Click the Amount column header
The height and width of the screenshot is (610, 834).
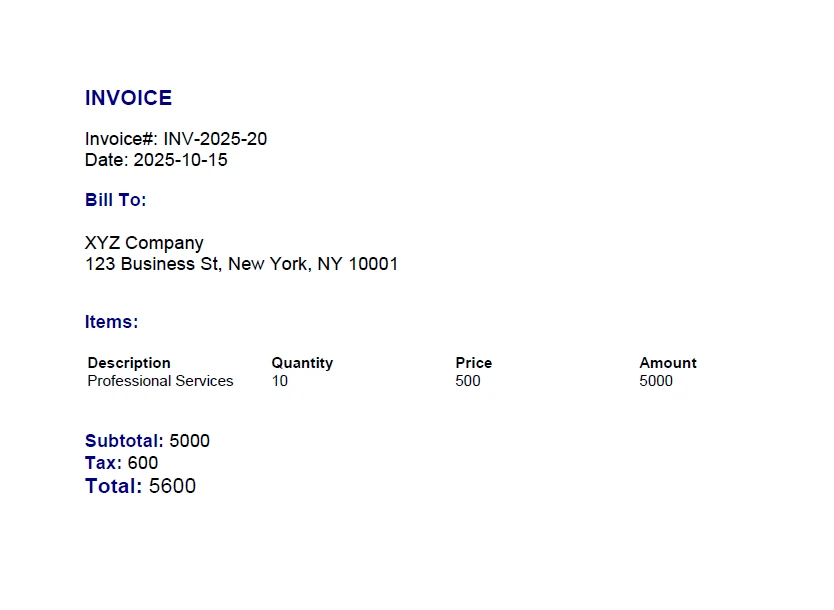tap(668, 363)
